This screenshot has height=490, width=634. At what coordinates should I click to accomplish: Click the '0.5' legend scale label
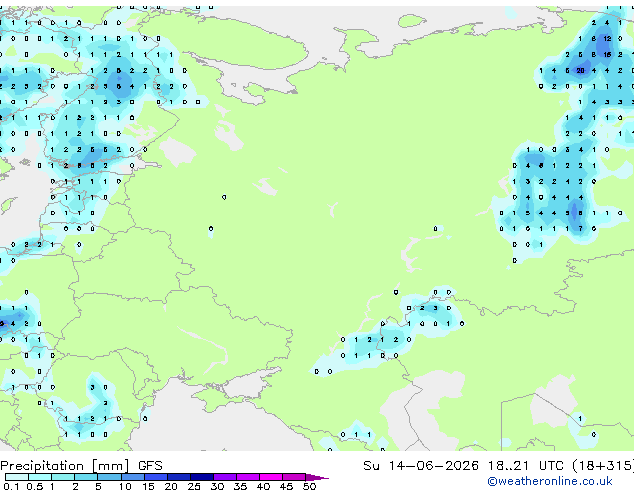35,486
